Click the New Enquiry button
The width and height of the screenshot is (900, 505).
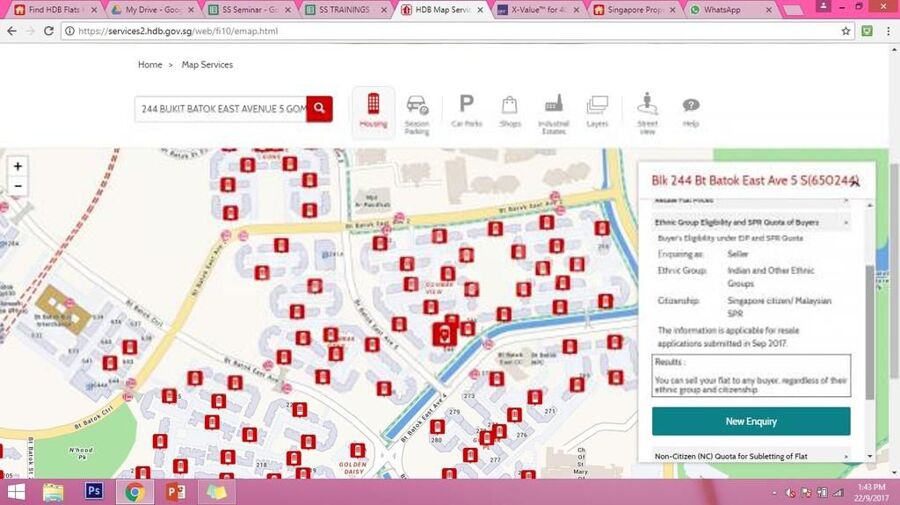751,421
